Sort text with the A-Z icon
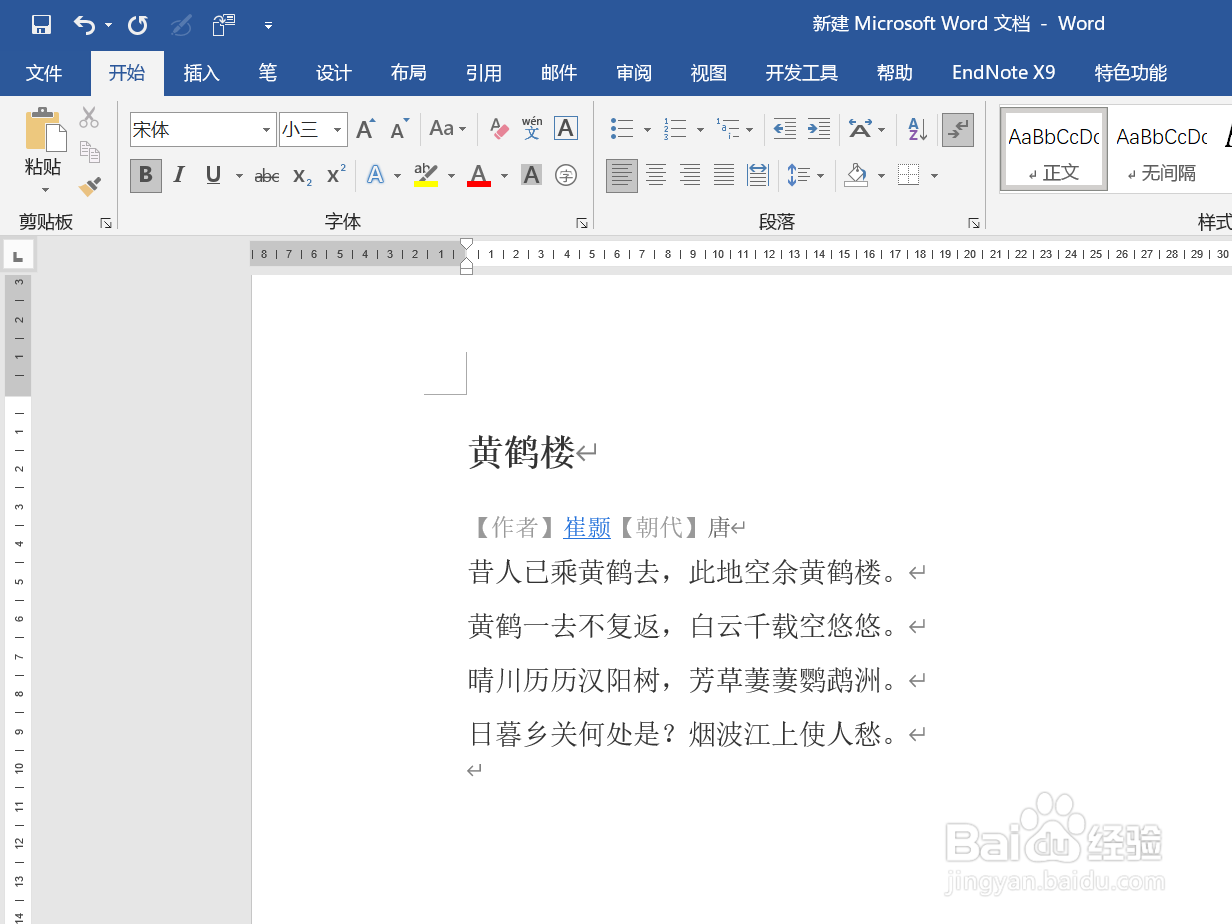The height and width of the screenshot is (924, 1232). click(x=917, y=129)
